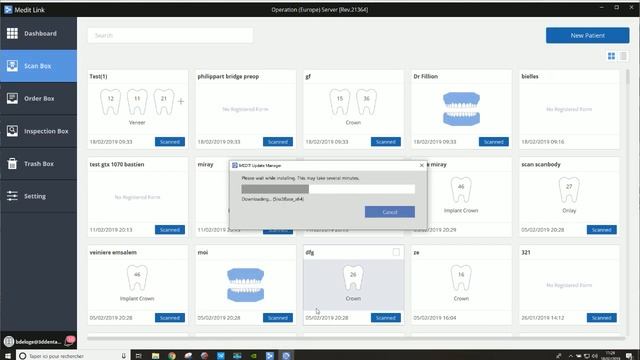Open the bielles patient card
The width and height of the screenshot is (640, 360).
(x=569, y=109)
